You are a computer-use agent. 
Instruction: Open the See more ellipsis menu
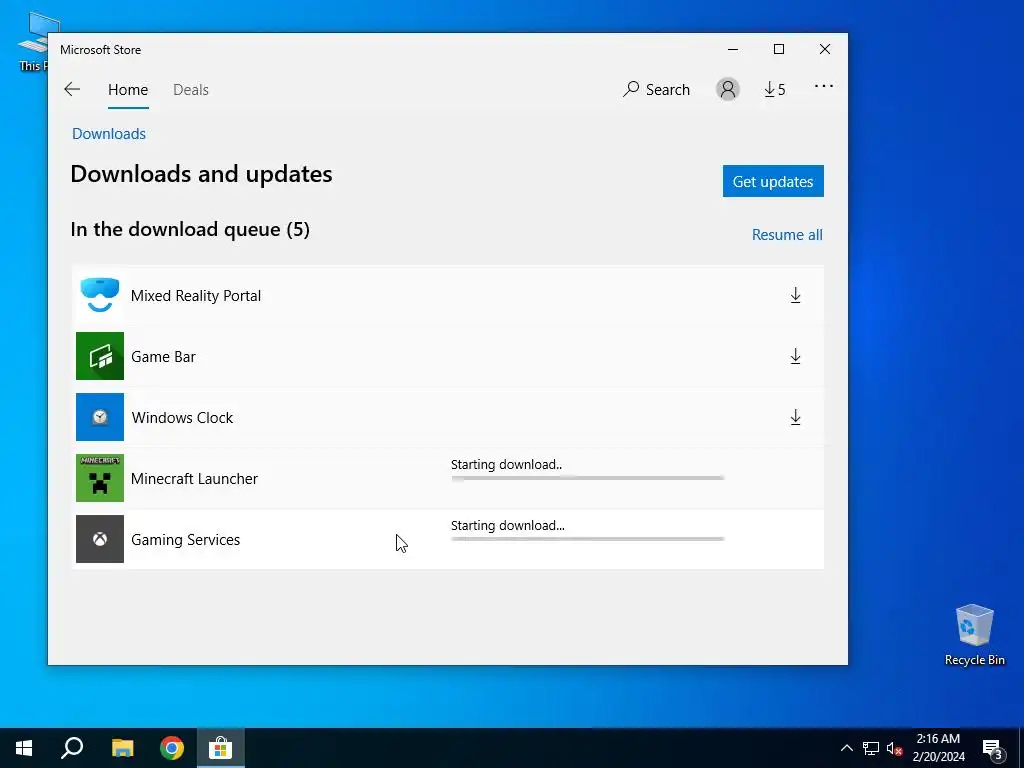point(824,86)
